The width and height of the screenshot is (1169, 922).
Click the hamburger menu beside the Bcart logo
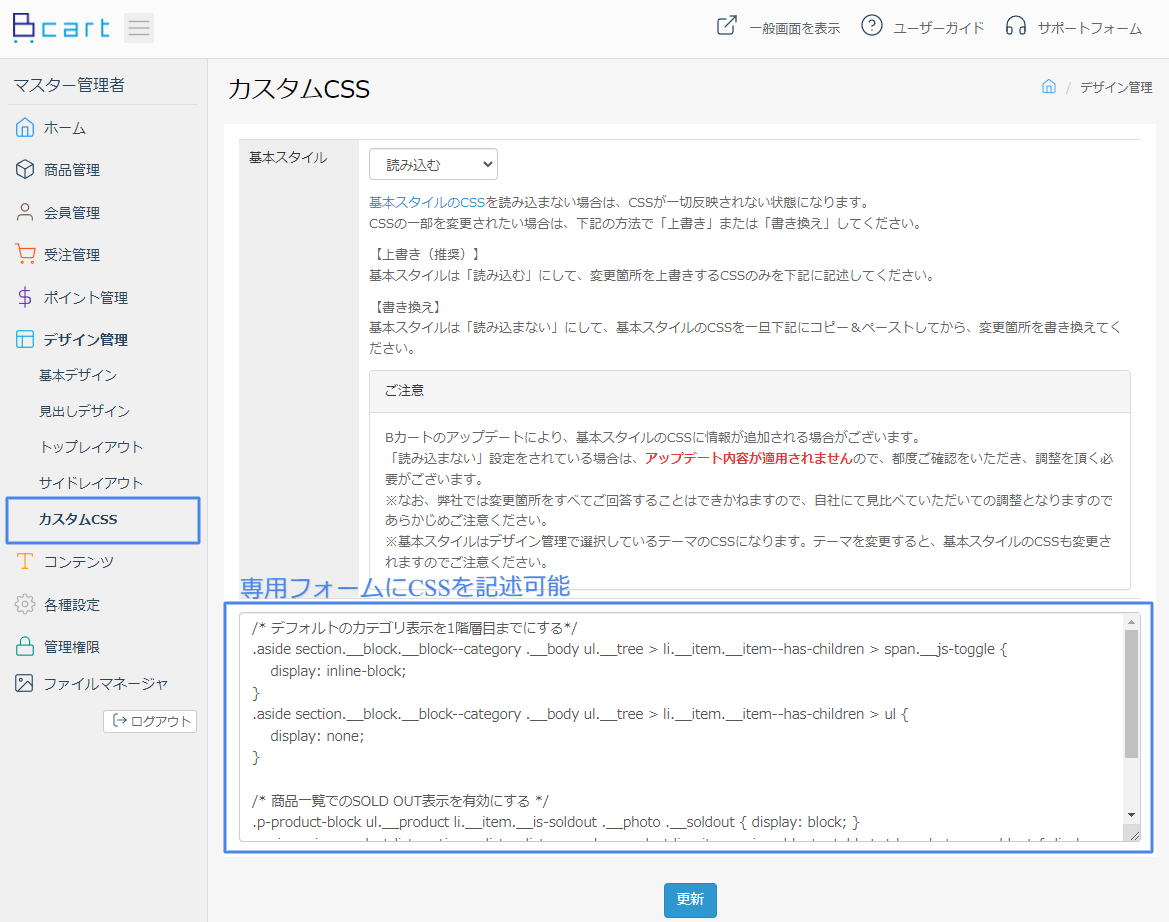(138, 27)
